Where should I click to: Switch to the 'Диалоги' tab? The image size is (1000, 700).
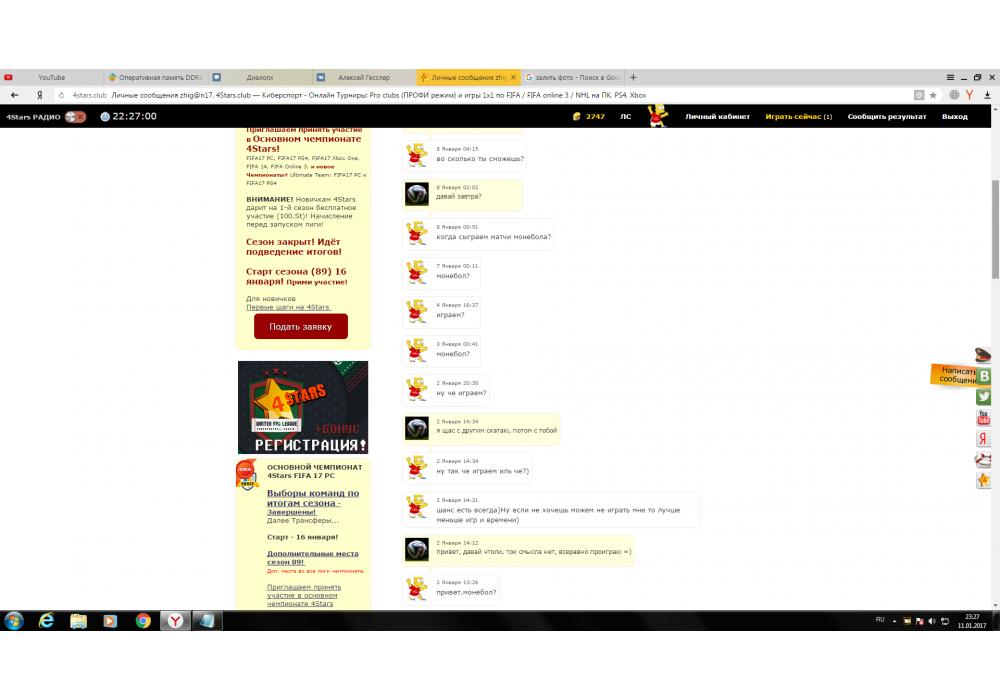[x=260, y=77]
